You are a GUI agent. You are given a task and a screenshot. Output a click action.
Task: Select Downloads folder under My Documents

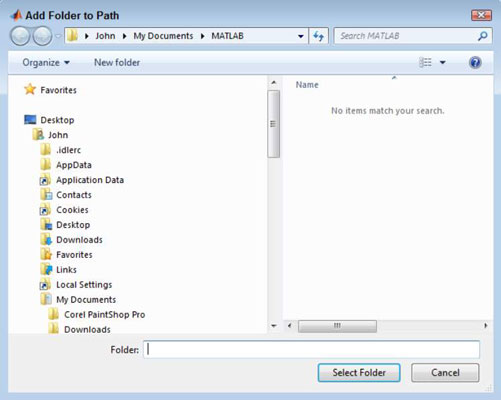tap(87, 330)
